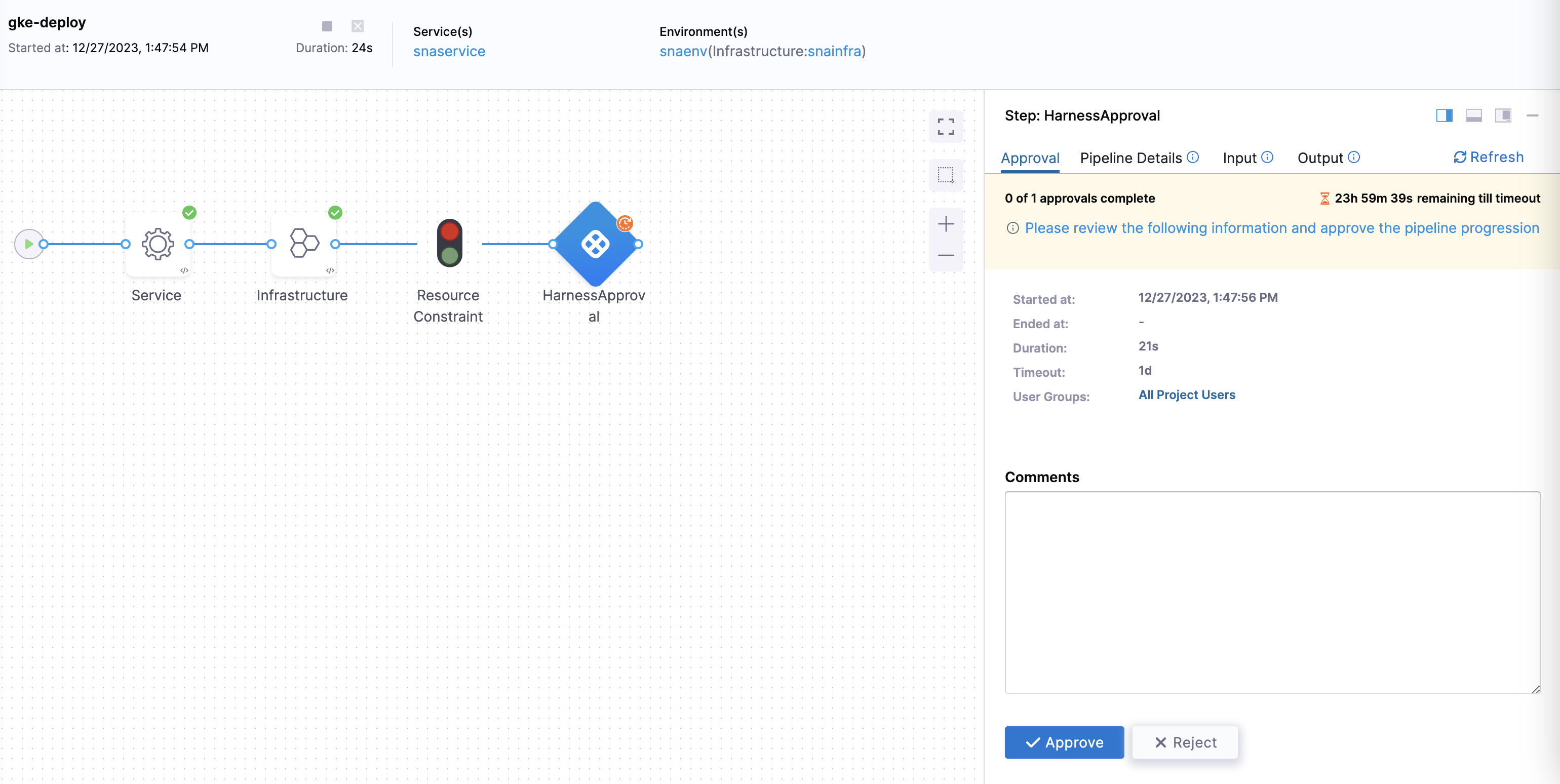
Task: Click the fullscreen fit-to-view icon
Action: pos(945,127)
